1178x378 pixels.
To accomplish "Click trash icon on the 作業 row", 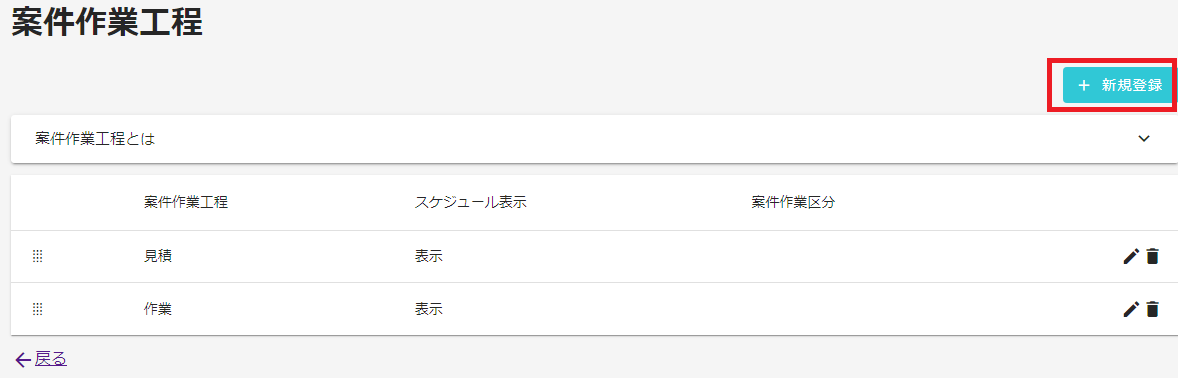I will pyautogui.click(x=1152, y=309).
